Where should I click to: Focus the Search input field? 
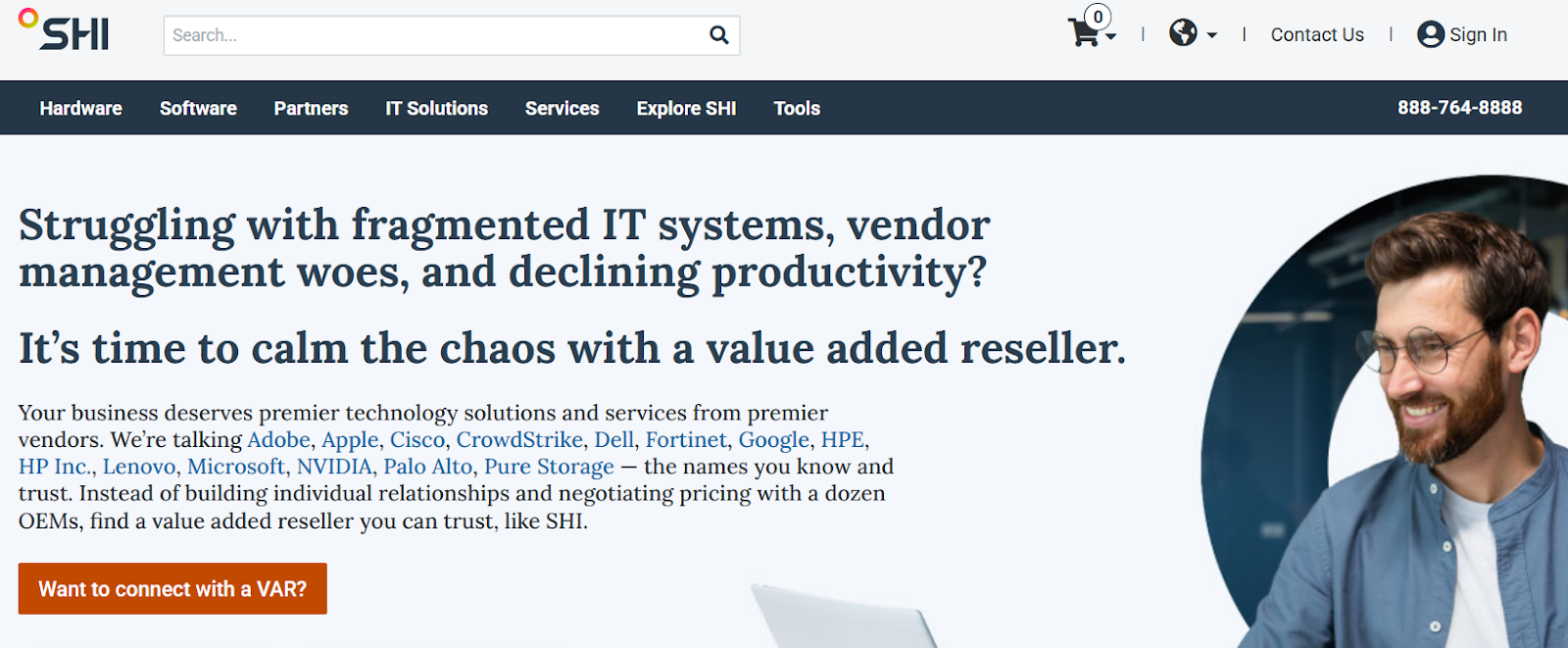(x=452, y=35)
